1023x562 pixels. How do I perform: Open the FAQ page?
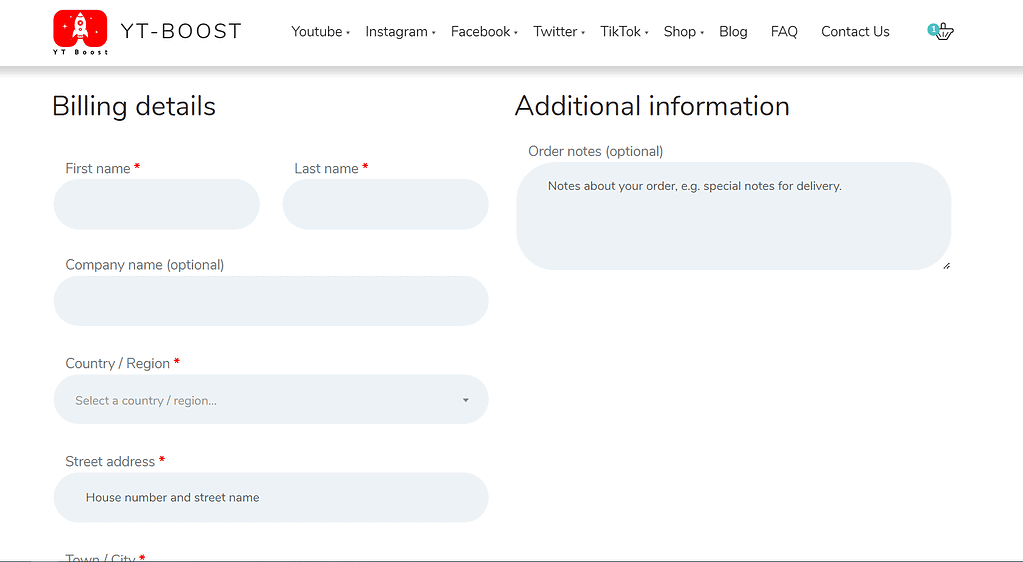click(784, 31)
